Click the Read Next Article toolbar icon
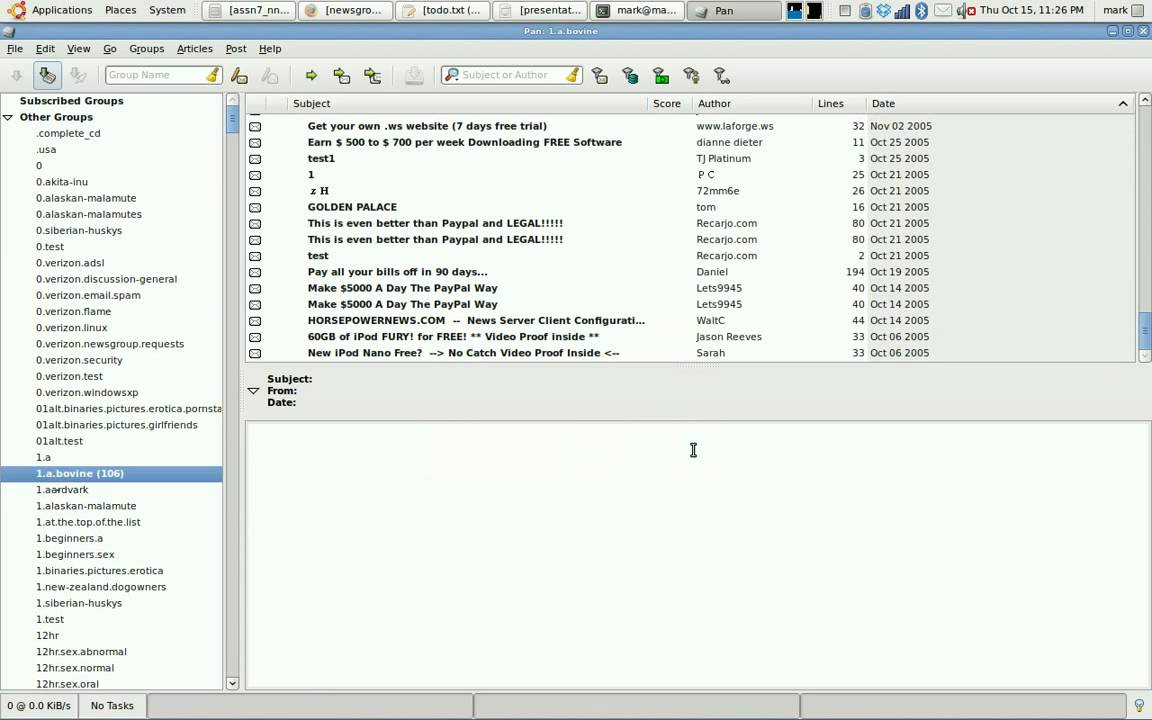Viewport: 1152px width, 720px height. point(342,76)
